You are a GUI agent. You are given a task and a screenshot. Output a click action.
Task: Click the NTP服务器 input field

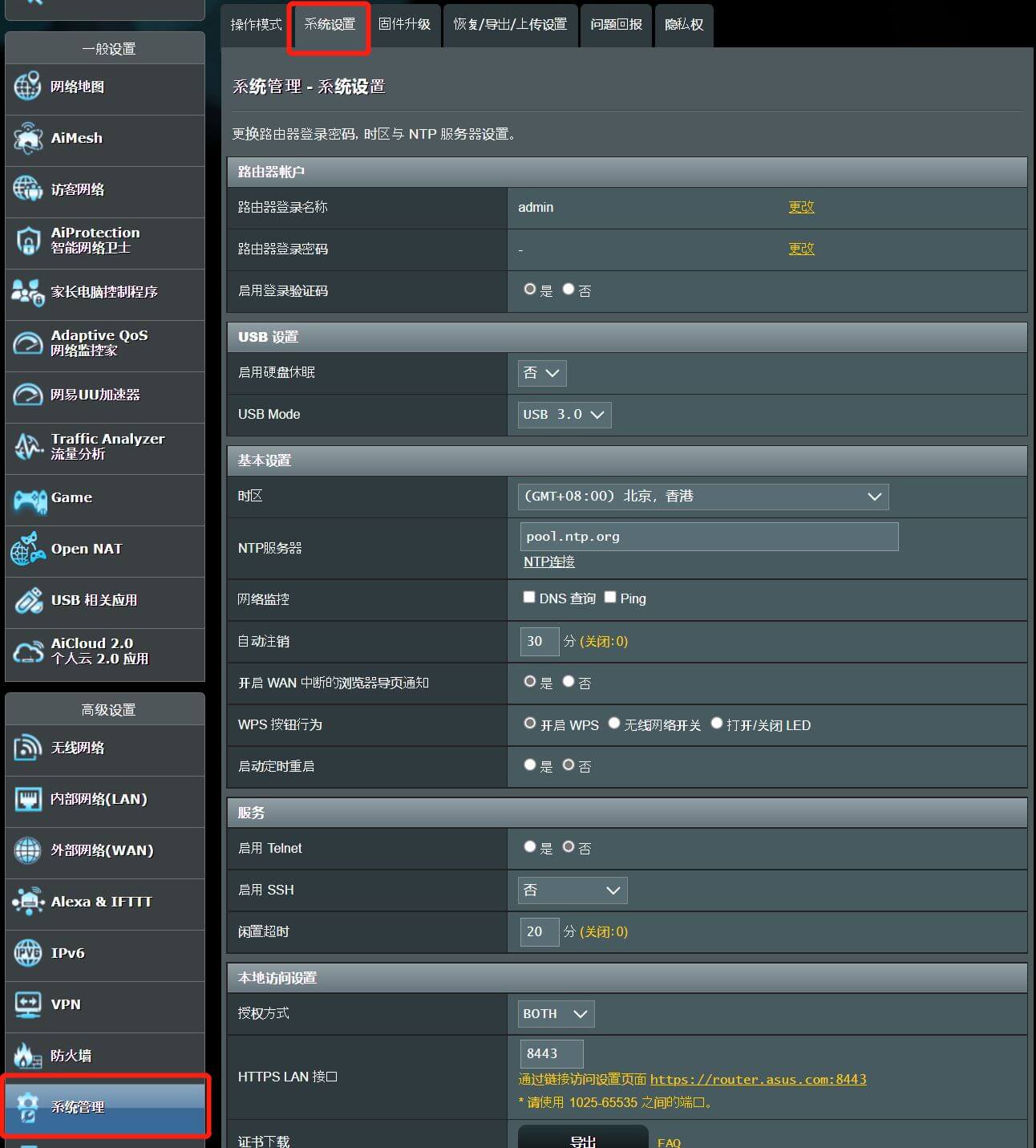coord(709,537)
